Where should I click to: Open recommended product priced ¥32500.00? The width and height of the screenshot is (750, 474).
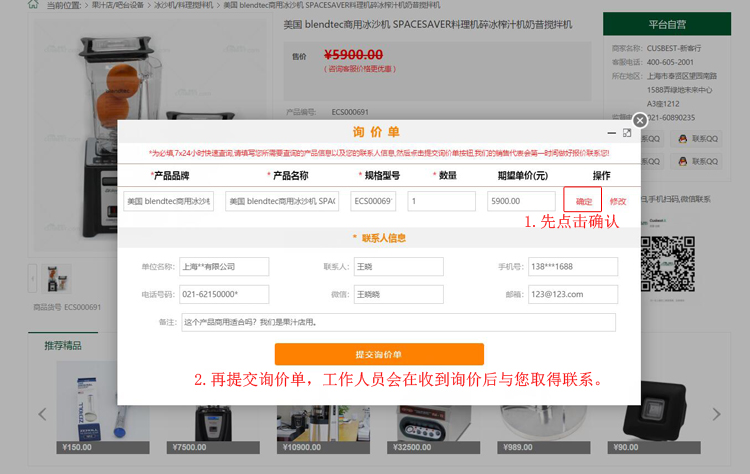(x=433, y=429)
